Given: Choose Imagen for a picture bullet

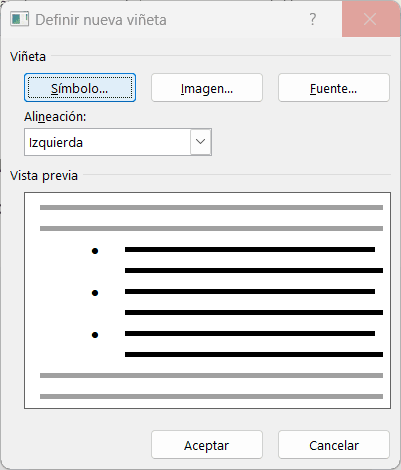Looking at the screenshot, I should [x=207, y=88].
